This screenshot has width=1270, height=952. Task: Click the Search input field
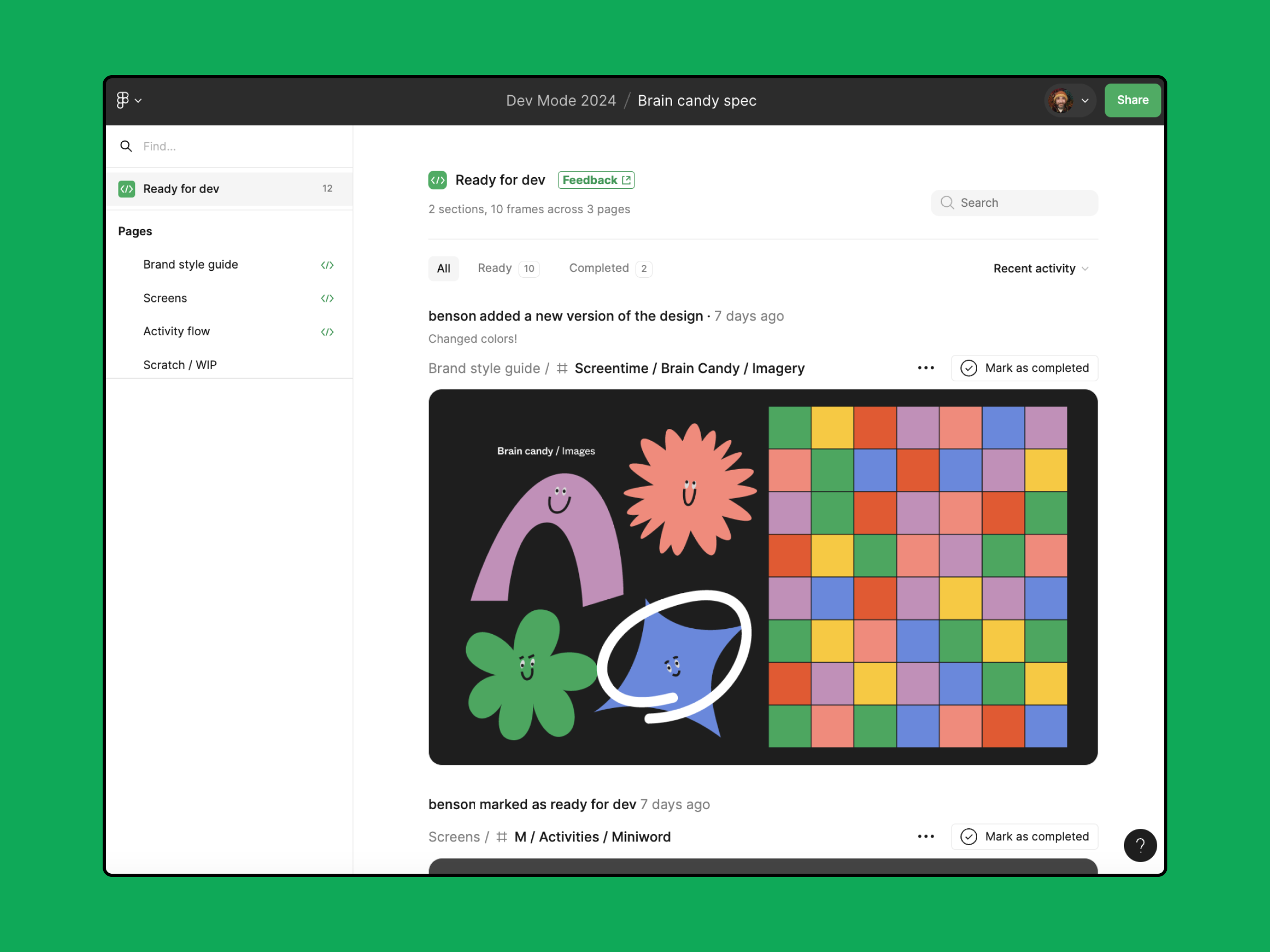click(x=1013, y=202)
